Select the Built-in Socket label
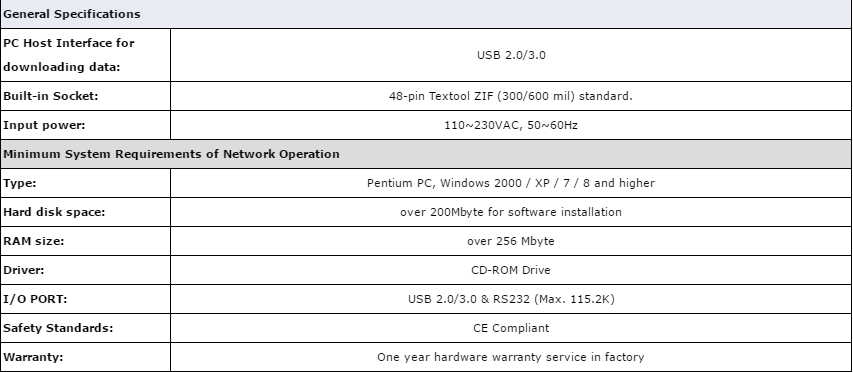Image resolution: width=853 pixels, height=372 pixels. (x=51, y=96)
